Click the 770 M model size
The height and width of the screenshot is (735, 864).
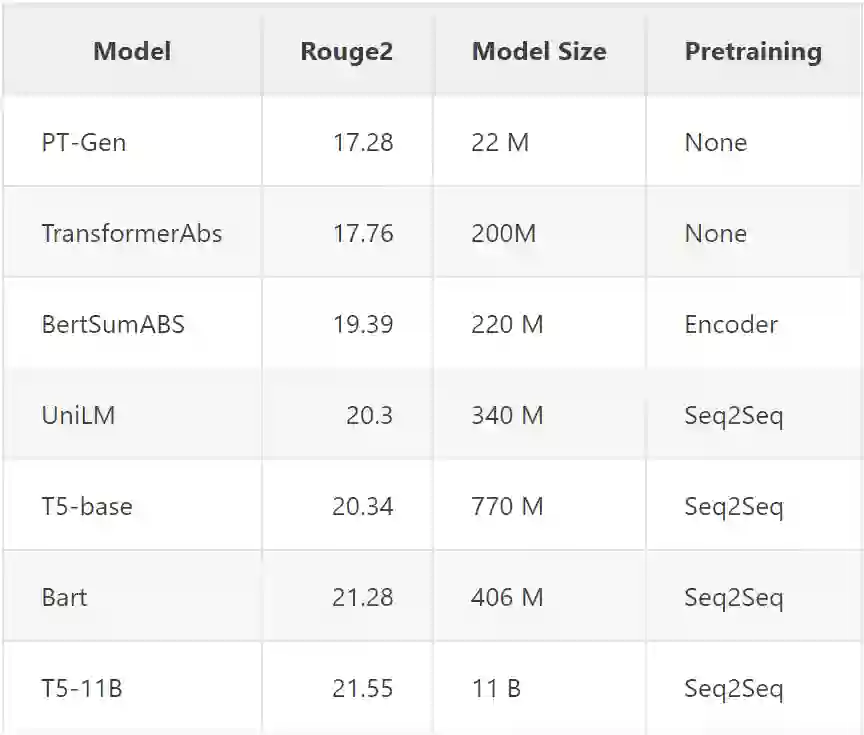tap(507, 506)
